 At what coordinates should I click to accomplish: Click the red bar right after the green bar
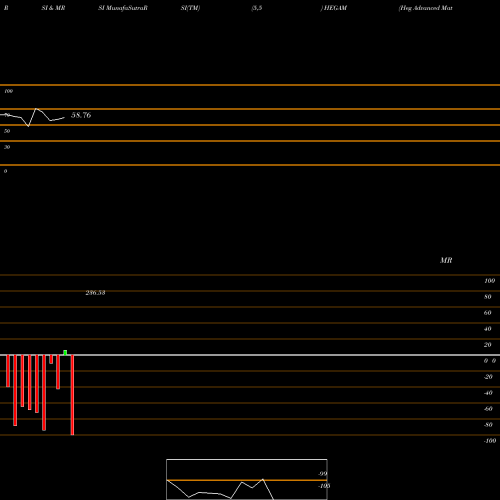click(x=72, y=395)
